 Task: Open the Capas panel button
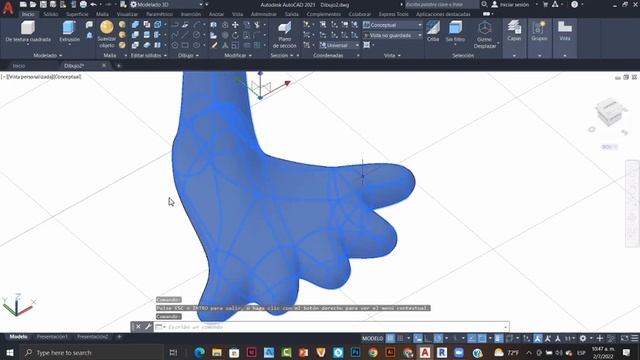pyautogui.click(x=514, y=37)
